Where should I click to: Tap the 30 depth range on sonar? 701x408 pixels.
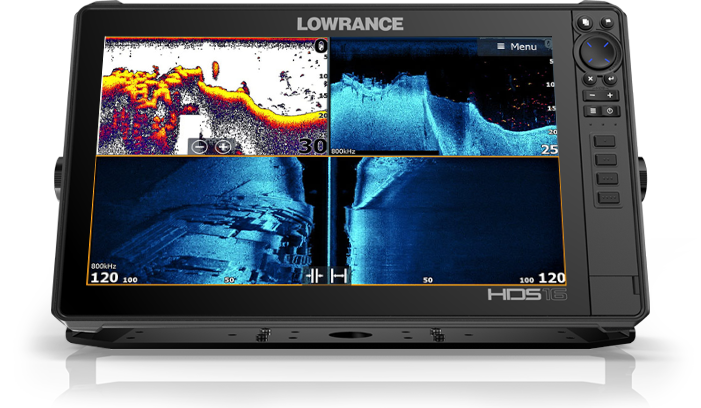(x=313, y=146)
